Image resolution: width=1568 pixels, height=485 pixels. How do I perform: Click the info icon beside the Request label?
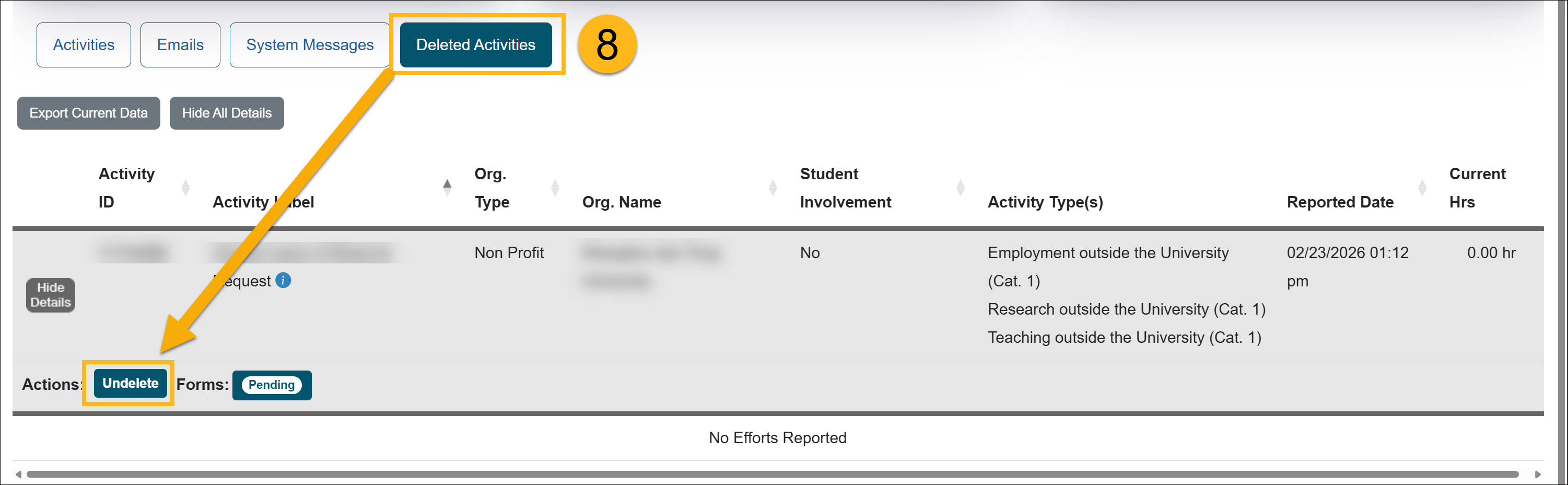pos(284,281)
